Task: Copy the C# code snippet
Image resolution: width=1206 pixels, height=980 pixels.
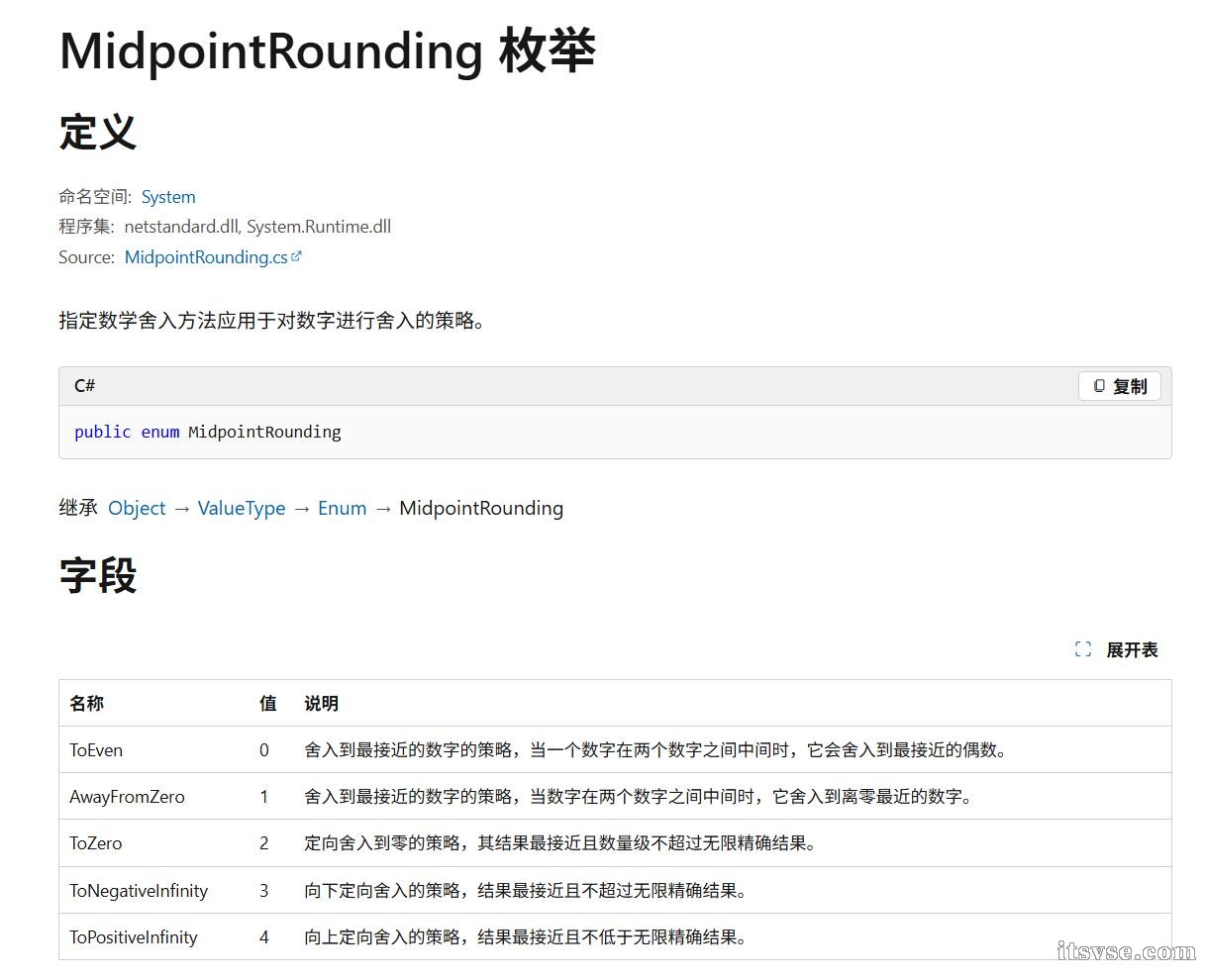Action: (1120, 386)
